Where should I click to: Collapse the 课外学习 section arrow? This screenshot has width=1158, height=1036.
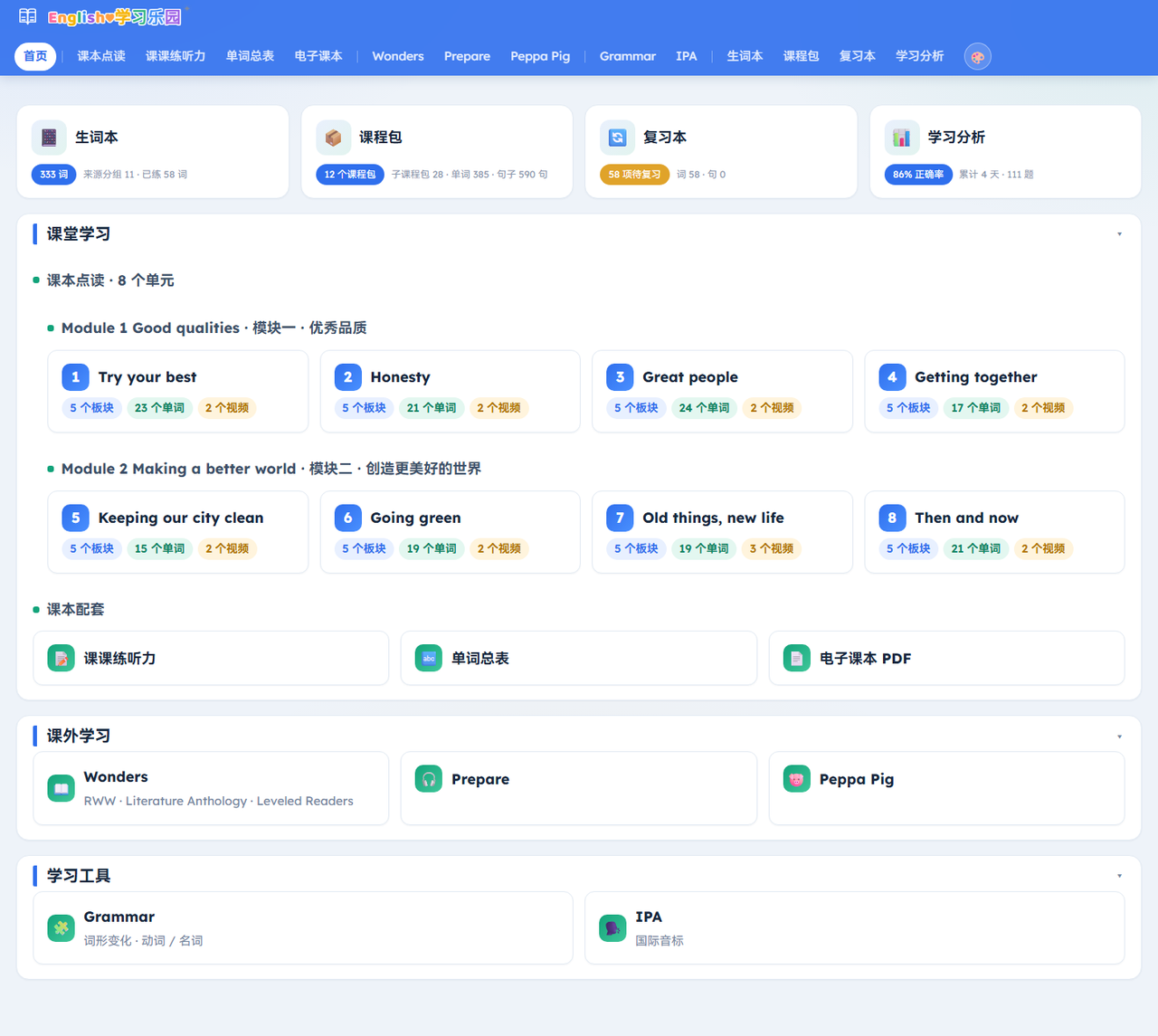pos(1119,737)
